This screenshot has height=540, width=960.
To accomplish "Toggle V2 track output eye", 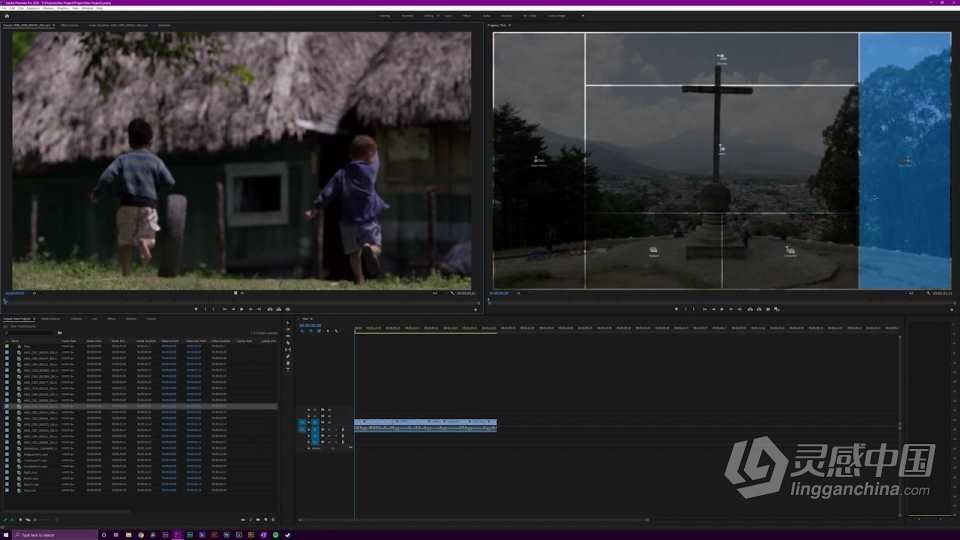I will [x=329, y=416].
